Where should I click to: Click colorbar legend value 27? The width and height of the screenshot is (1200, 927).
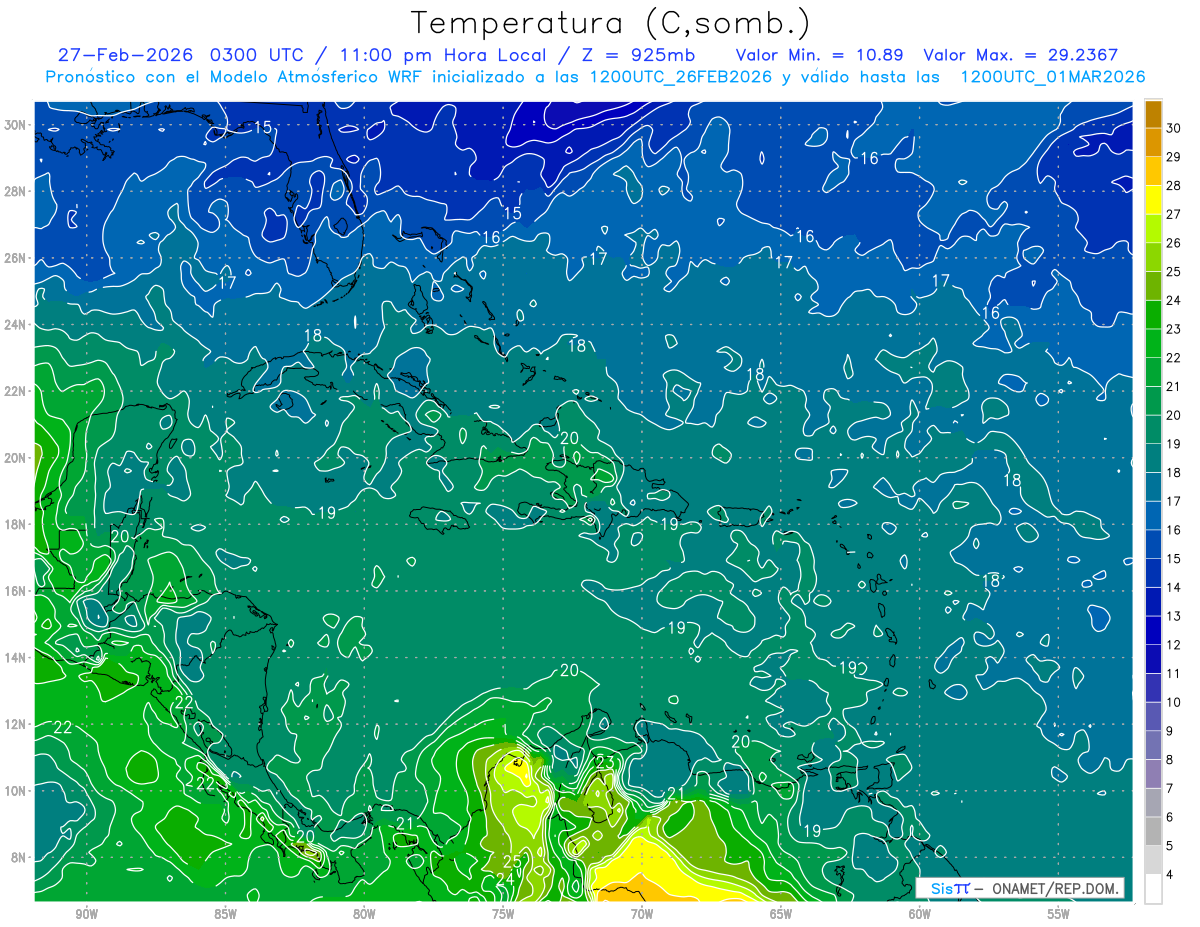[x=1174, y=214]
